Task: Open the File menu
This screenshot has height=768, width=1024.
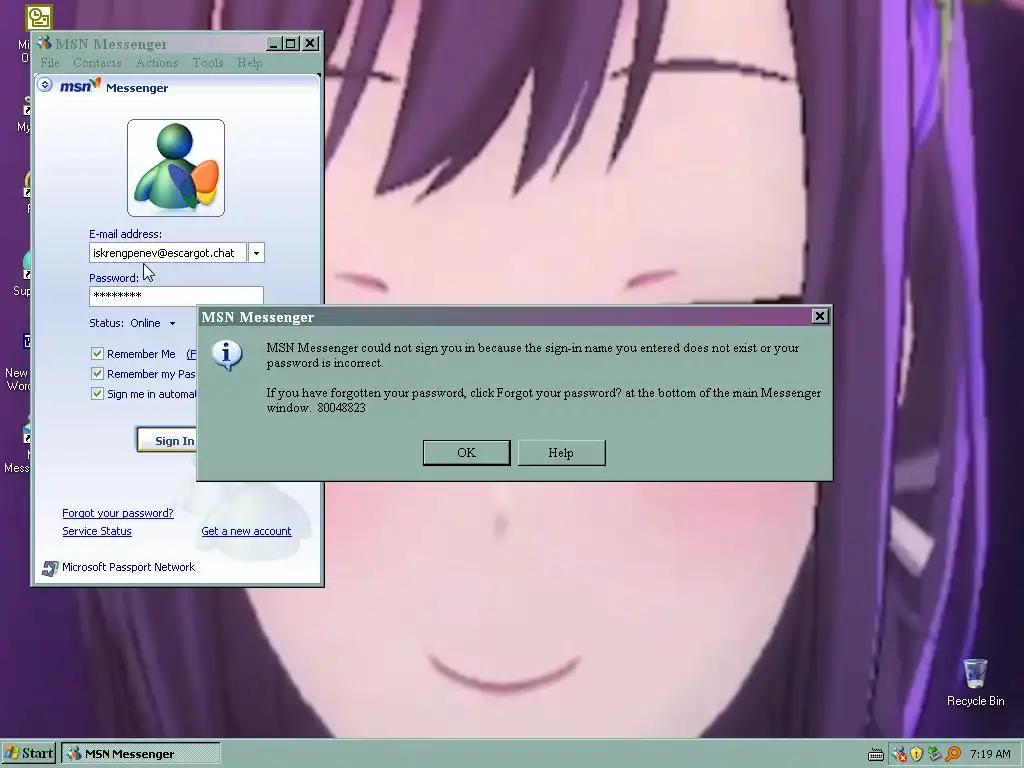Action: pos(50,63)
